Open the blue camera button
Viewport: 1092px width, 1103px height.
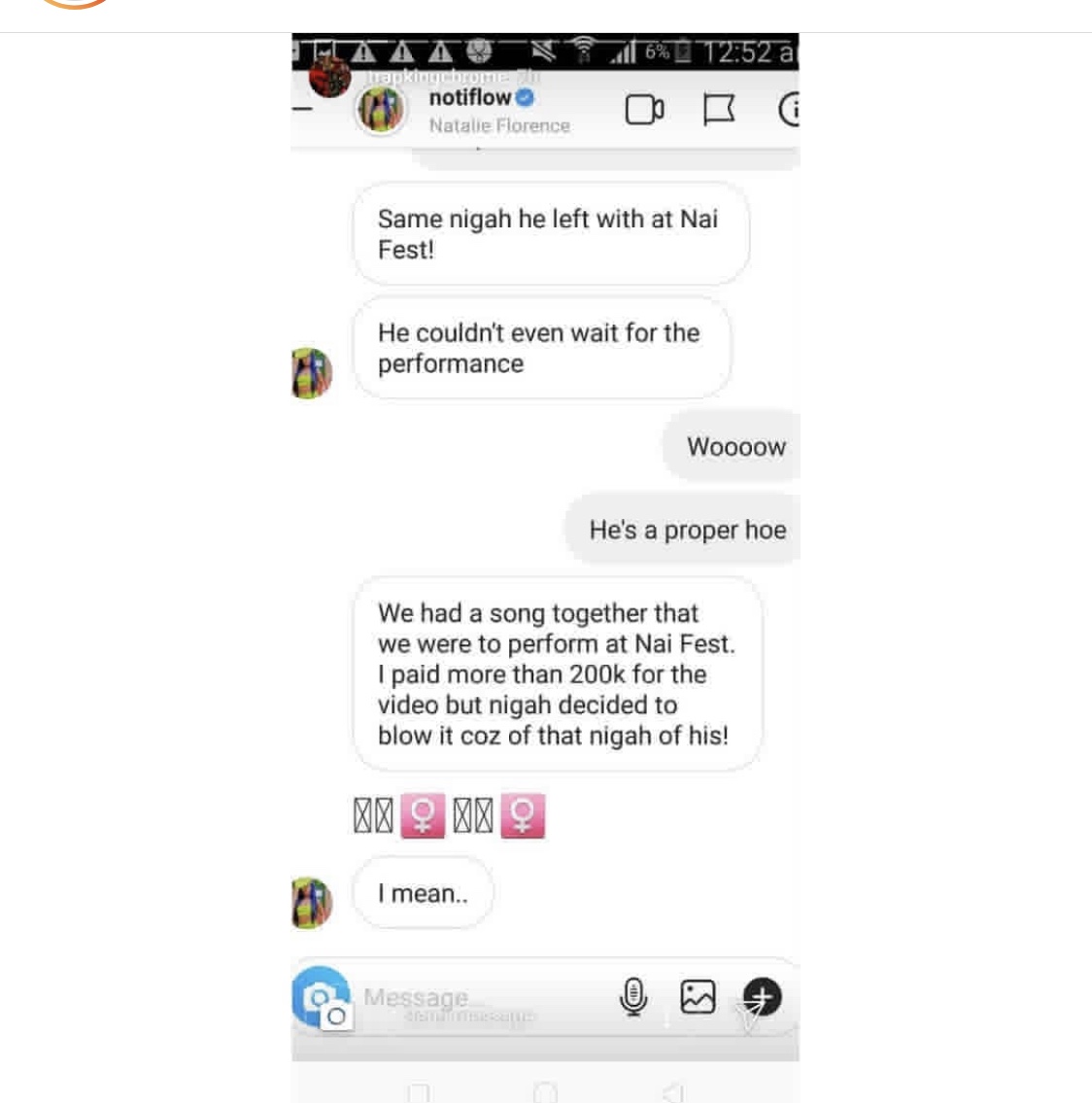point(321,996)
